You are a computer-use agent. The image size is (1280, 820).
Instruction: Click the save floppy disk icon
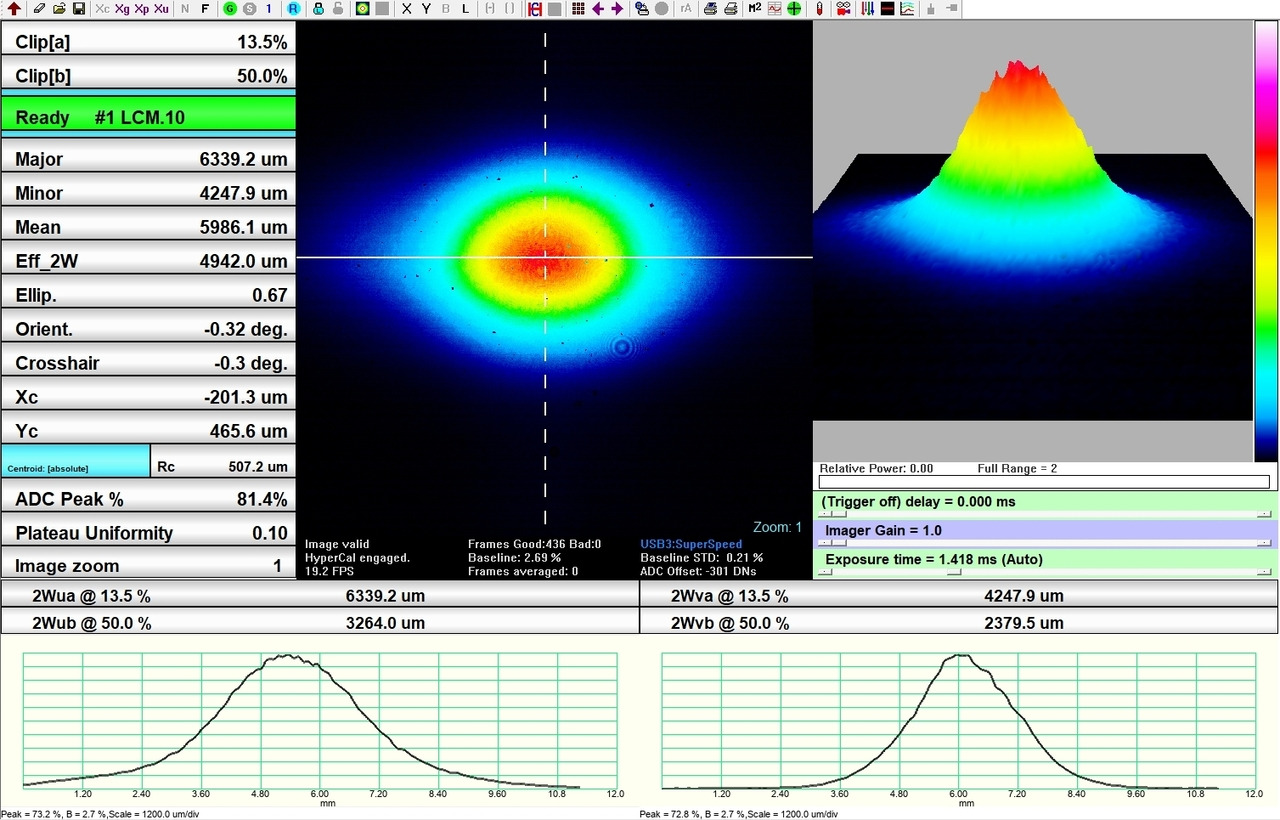coord(78,9)
